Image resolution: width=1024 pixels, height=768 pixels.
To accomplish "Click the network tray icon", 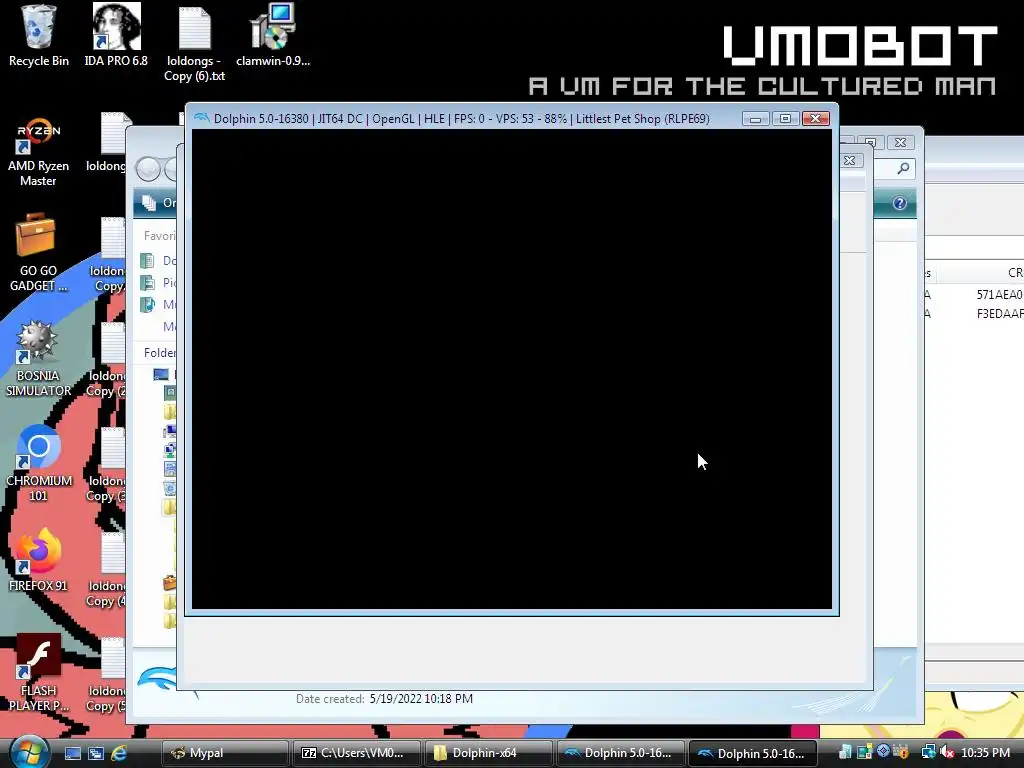I will (x=928, y=752).
